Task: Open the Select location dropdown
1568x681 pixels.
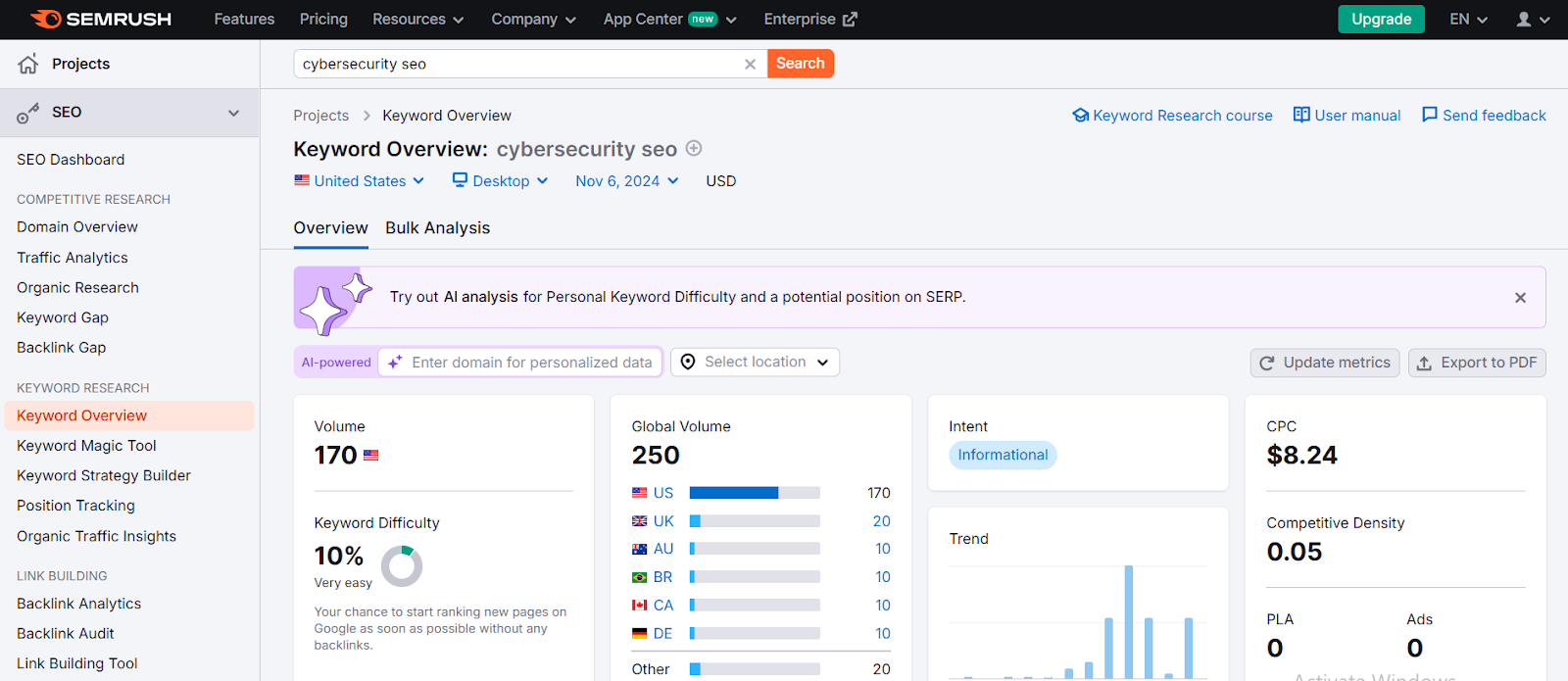Action: point(755,362)
